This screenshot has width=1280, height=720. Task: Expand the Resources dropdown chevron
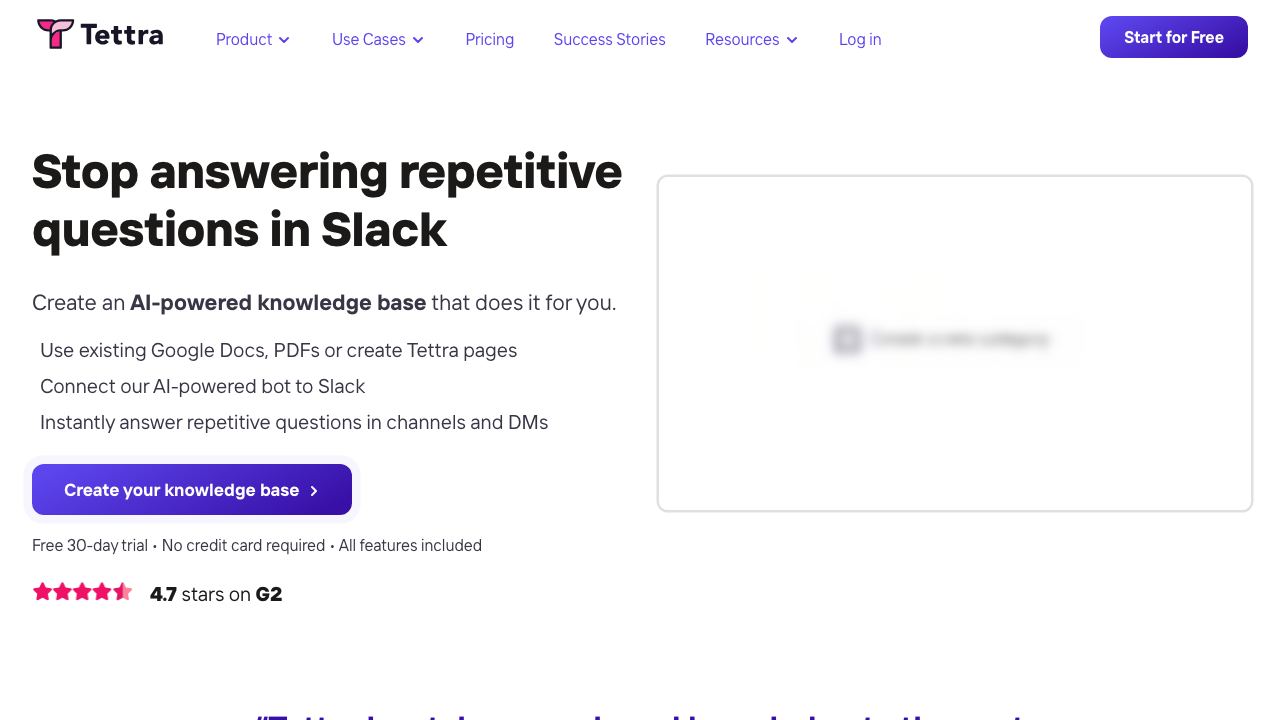[792, 40]
